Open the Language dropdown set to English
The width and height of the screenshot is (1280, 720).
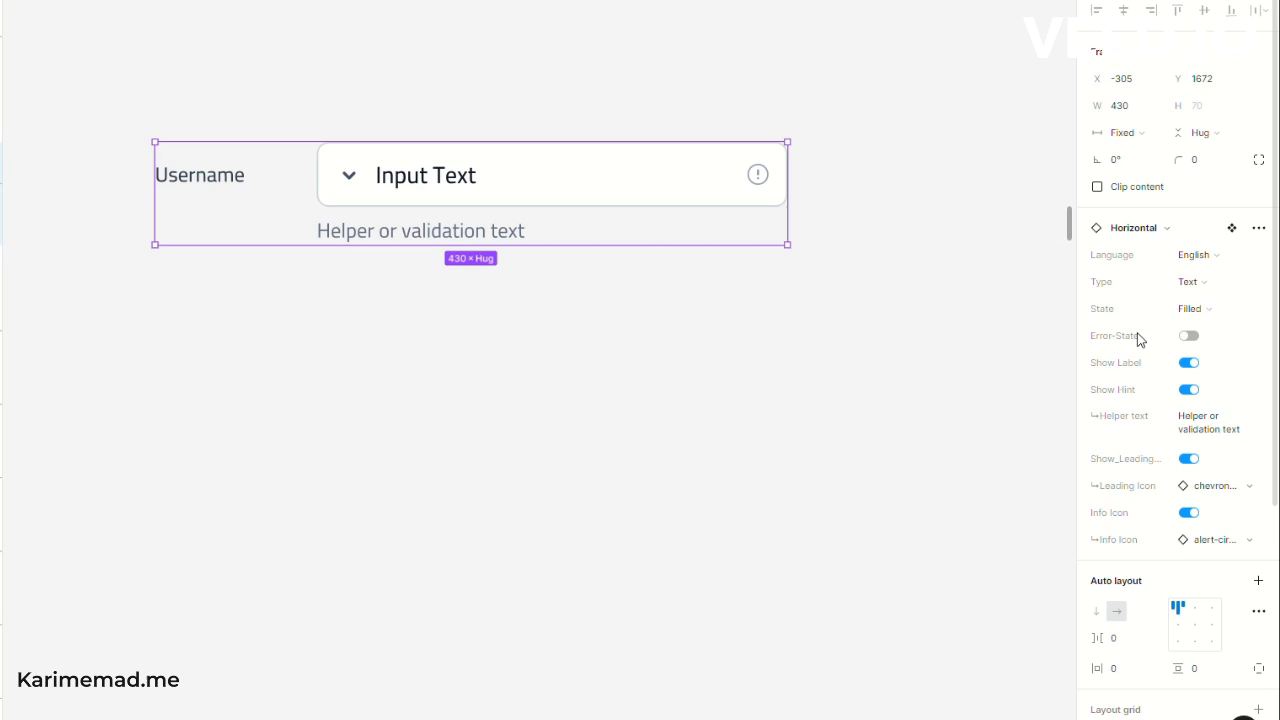[x=1198, y=255]
